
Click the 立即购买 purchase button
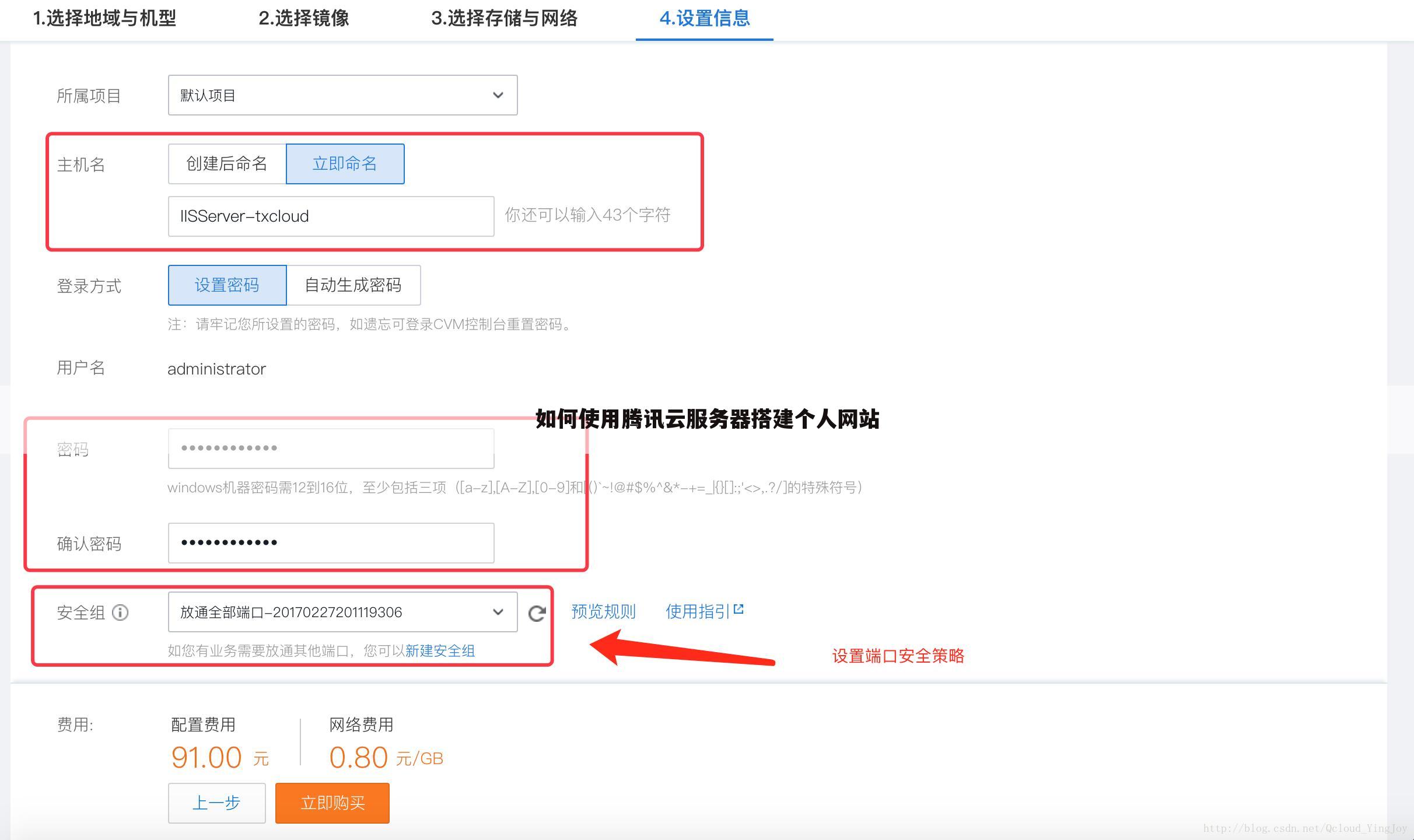click(x=331, y=803)
